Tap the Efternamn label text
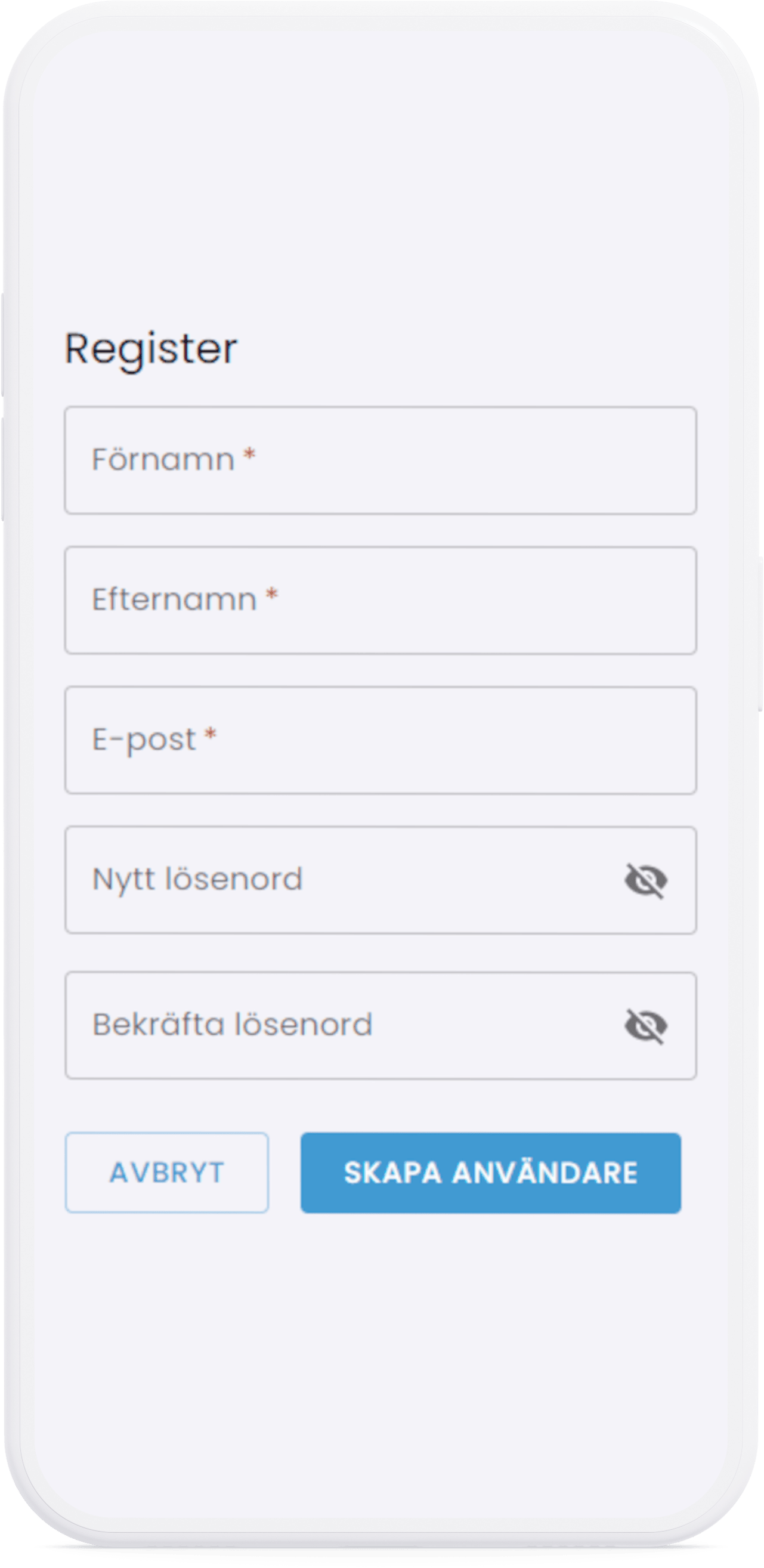 174,599
